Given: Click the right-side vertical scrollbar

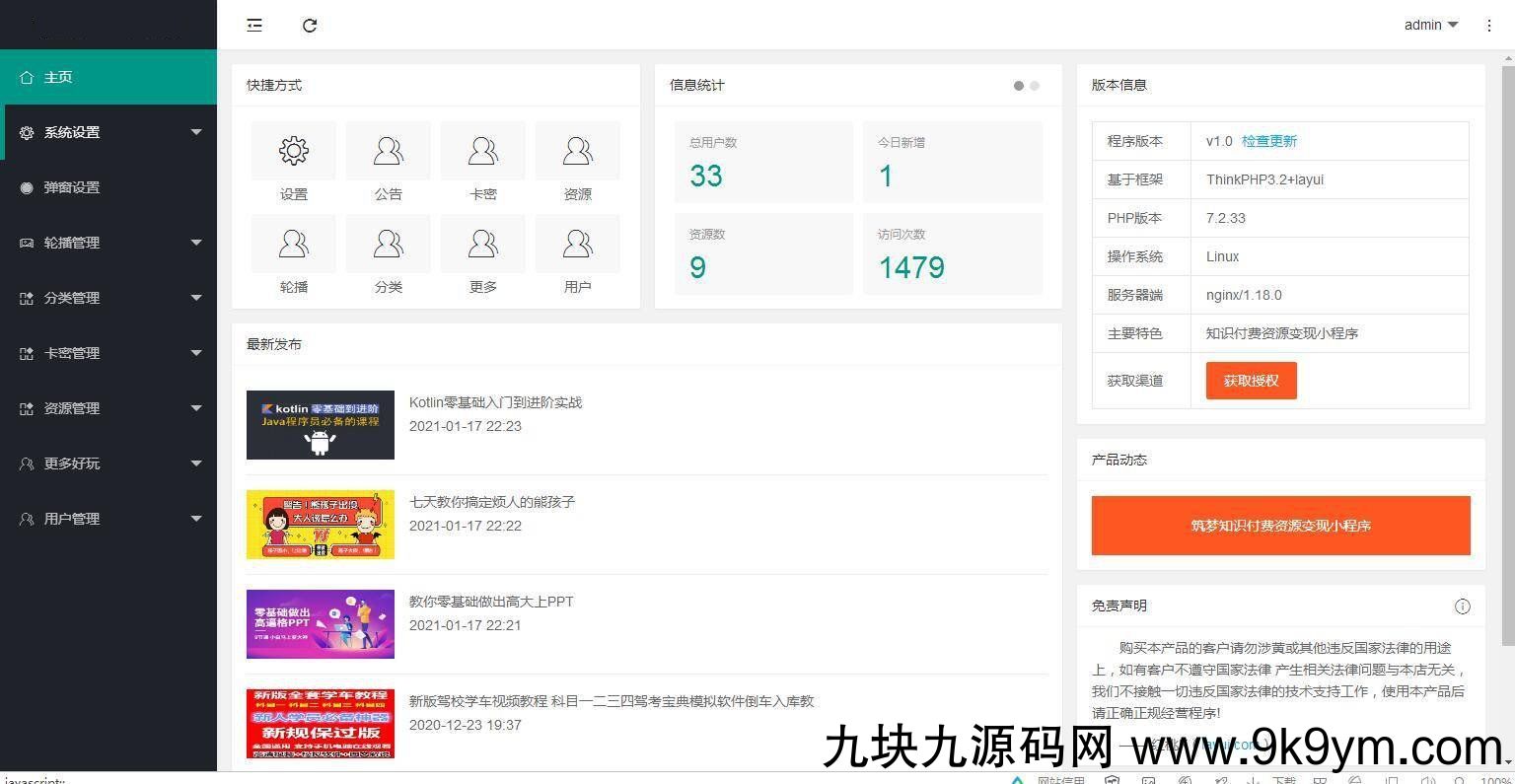Looking at the screenshot, I should (x=1507, y=345).
